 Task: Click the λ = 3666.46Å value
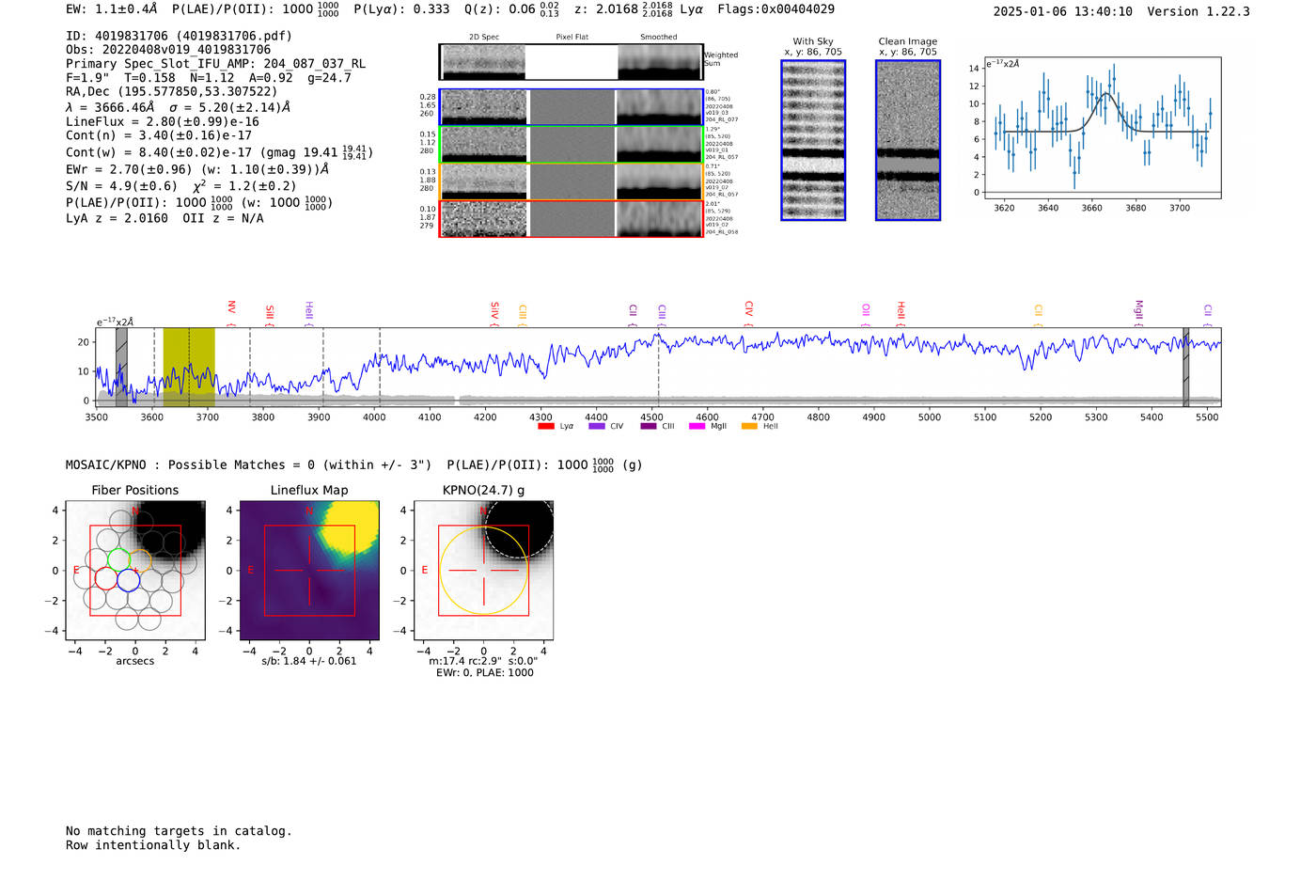coord(110,107)
